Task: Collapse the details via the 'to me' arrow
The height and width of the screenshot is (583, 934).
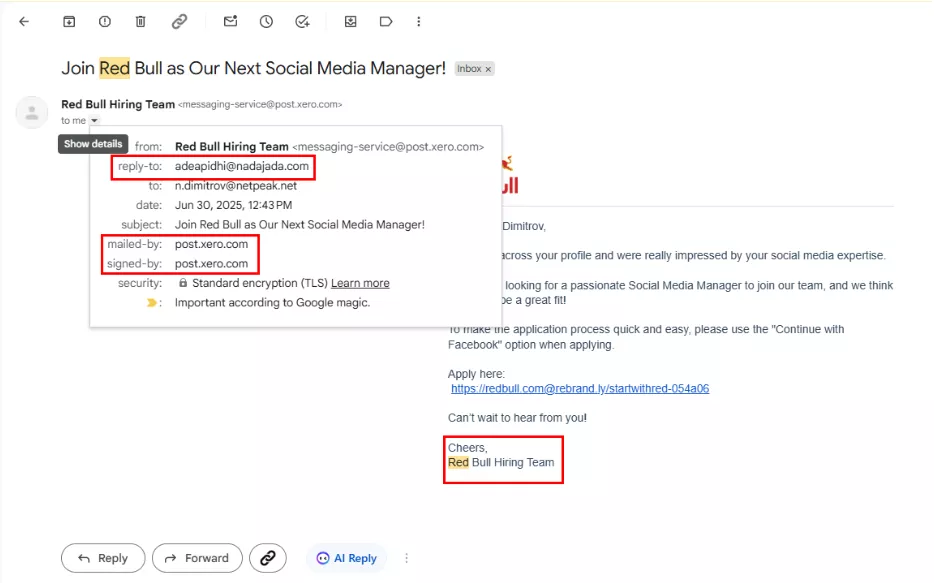Action: point(94,120)
